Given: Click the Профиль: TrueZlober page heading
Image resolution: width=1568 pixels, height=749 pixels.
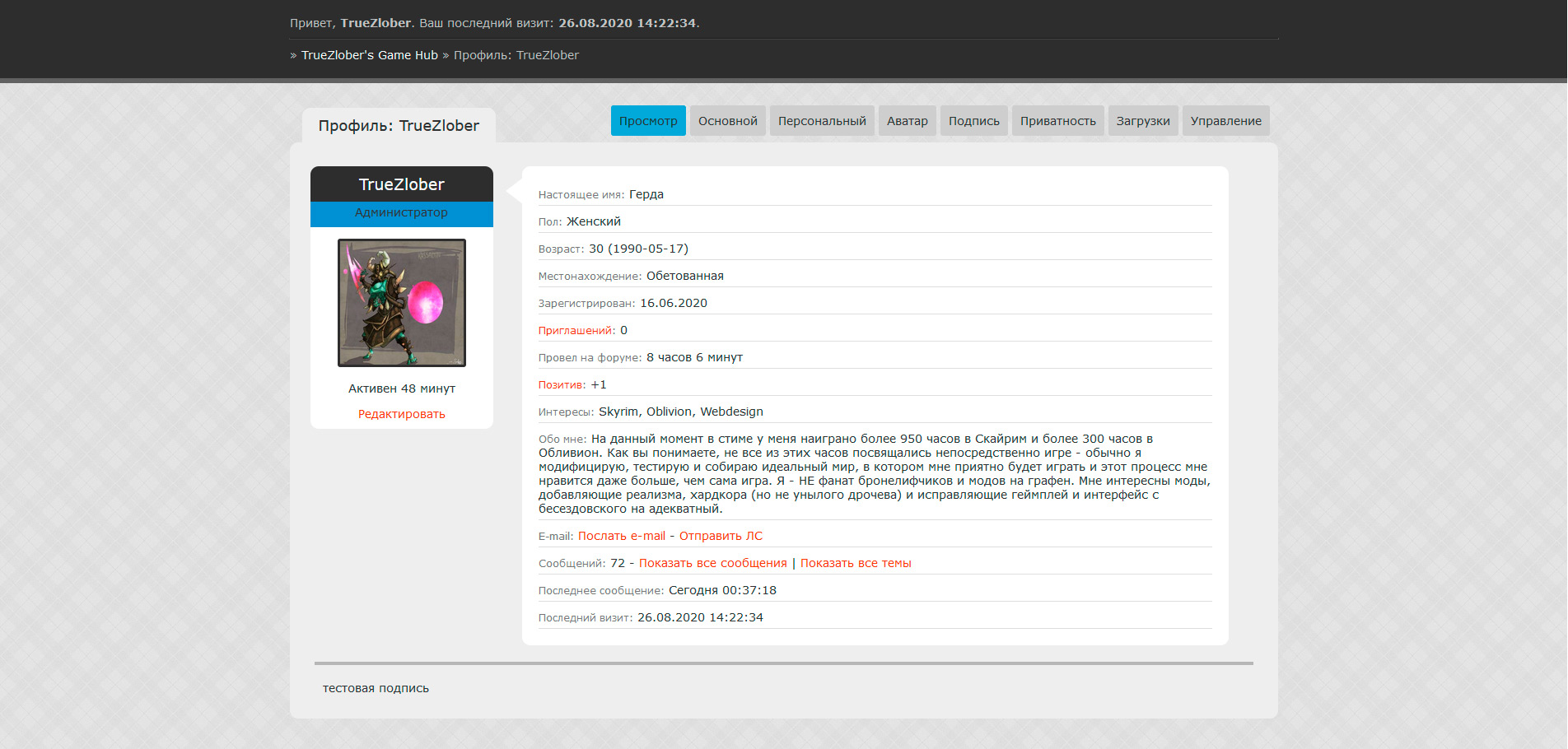Looking at the screenshot, I should pos(399,126).
